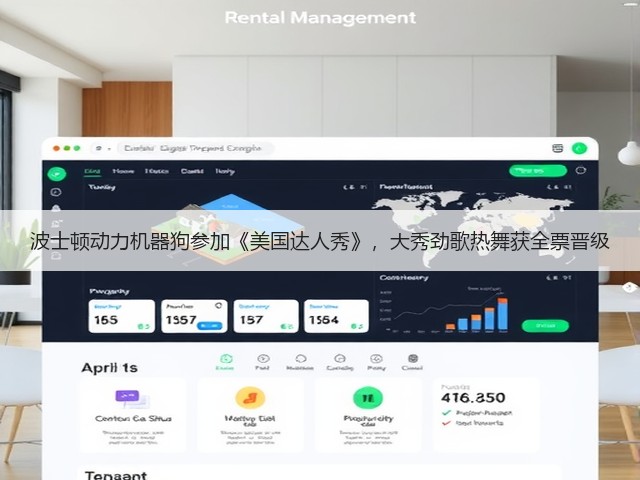
Task: Click the green button right of the bar chart
Action: tap(545, 326)
